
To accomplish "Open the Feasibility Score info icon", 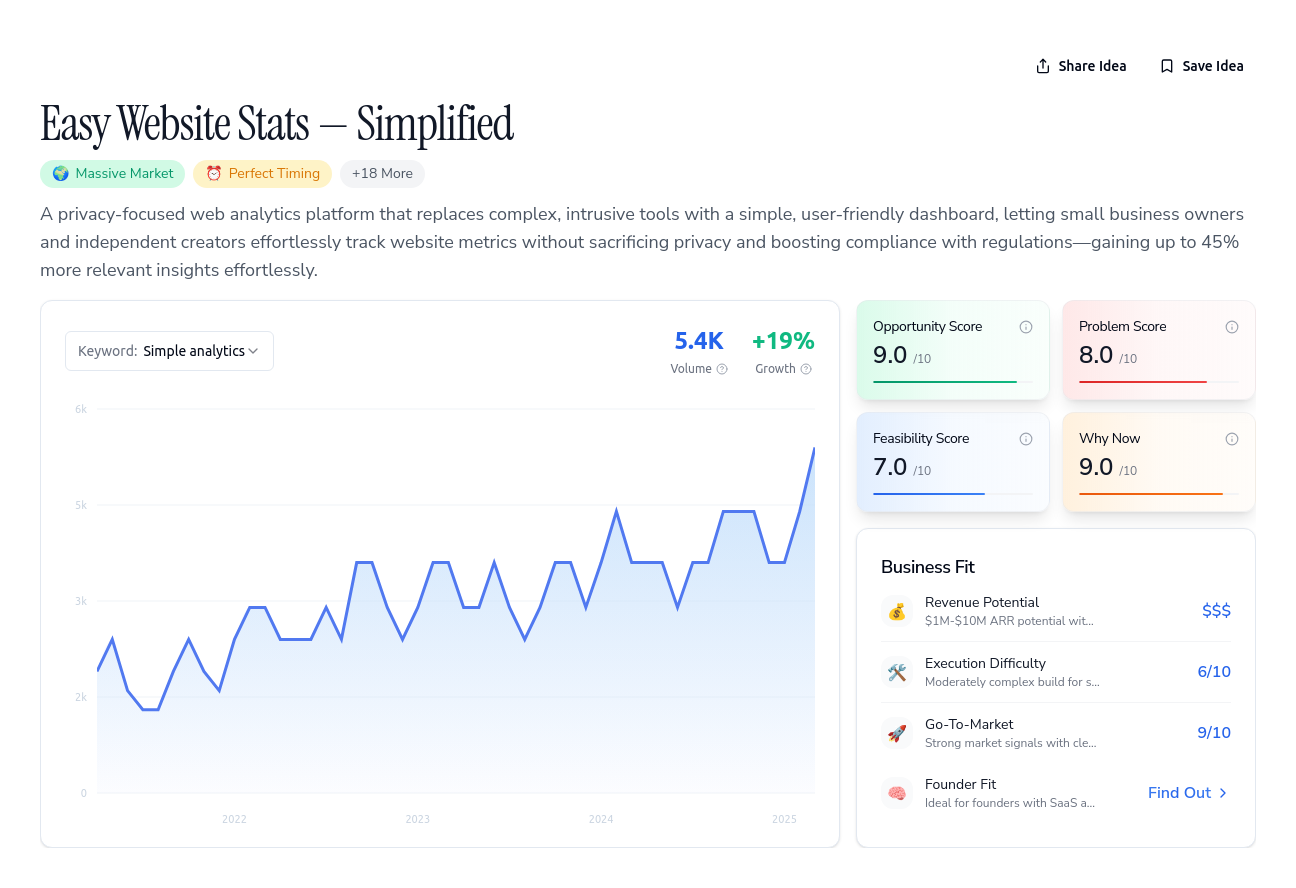I will tap(1026, 439).
